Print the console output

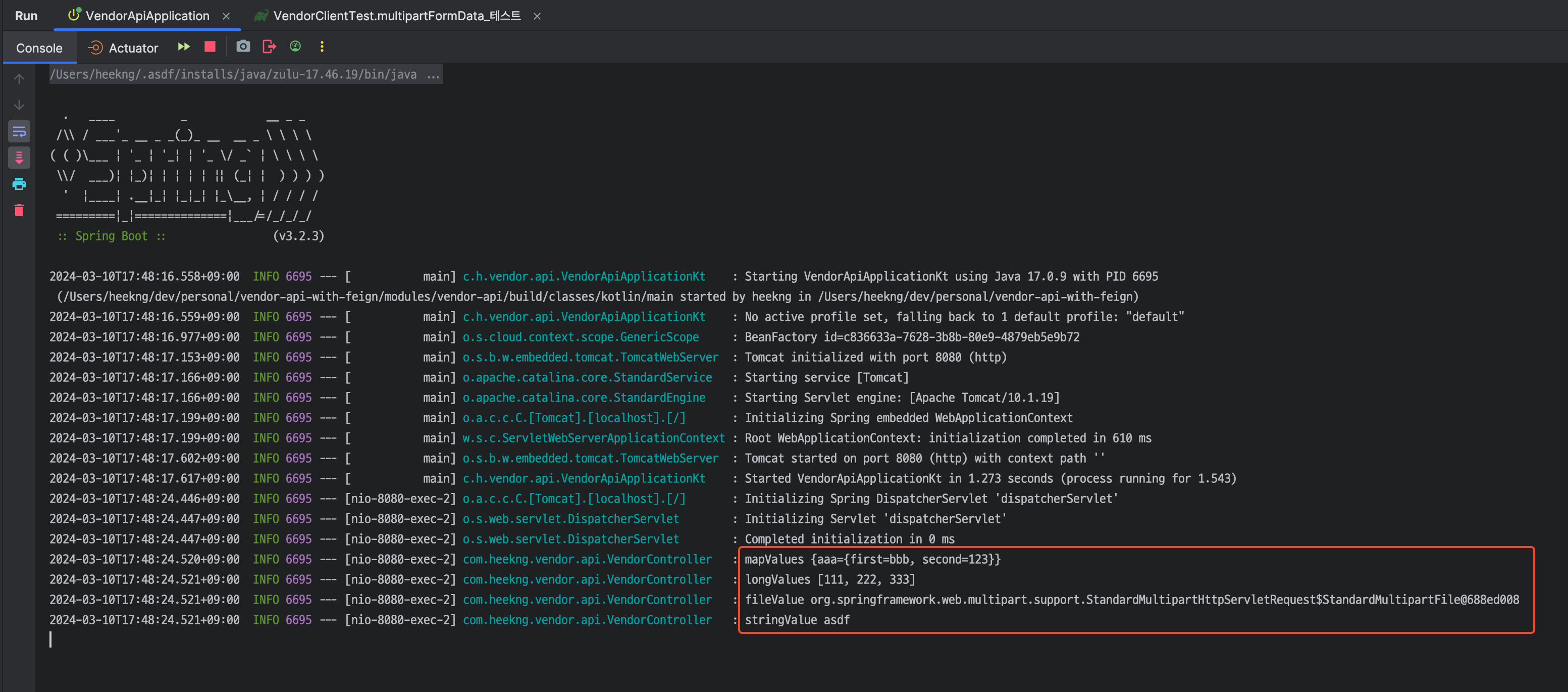point(19,184)
